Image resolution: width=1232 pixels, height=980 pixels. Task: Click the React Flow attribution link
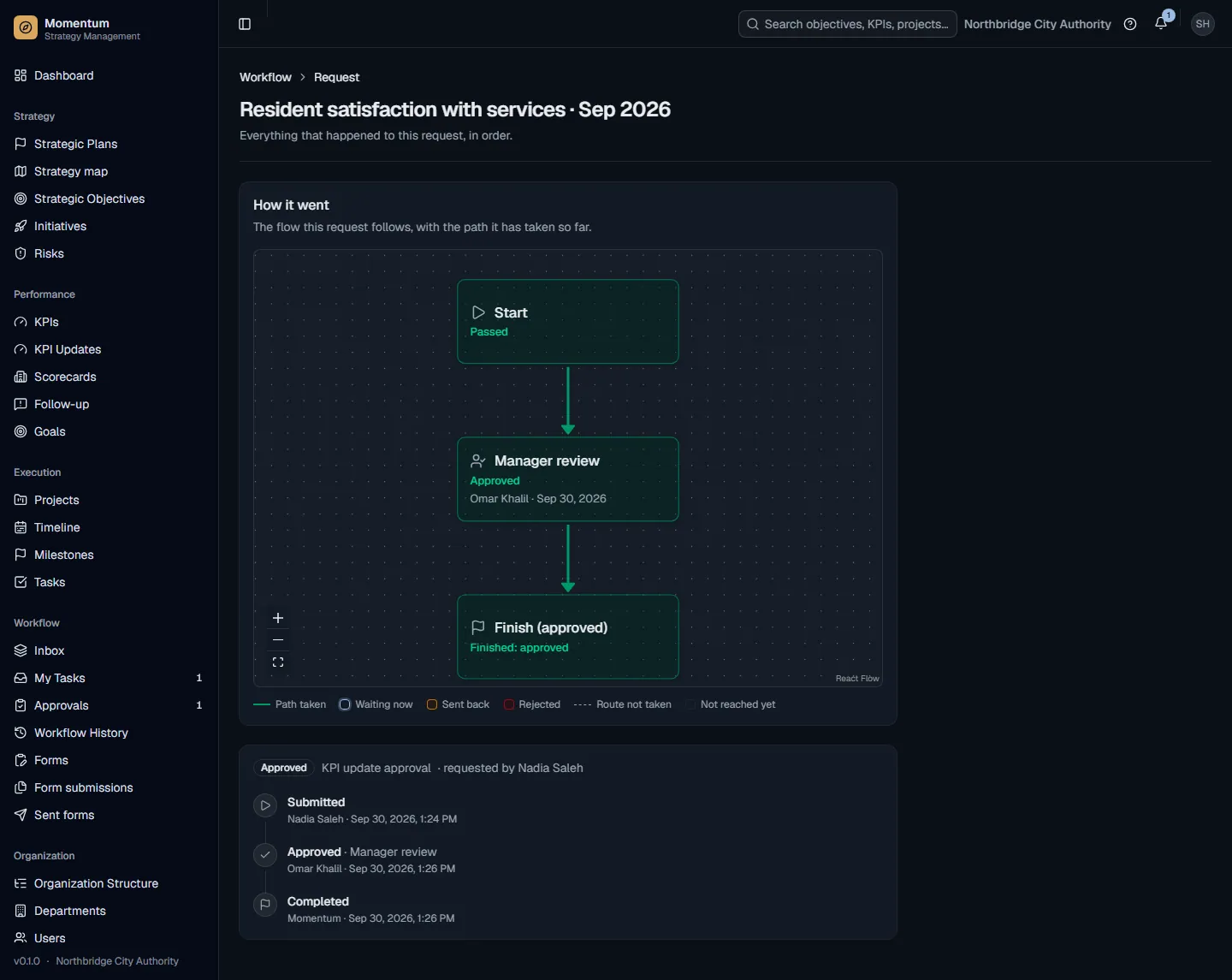click(857, 679)
